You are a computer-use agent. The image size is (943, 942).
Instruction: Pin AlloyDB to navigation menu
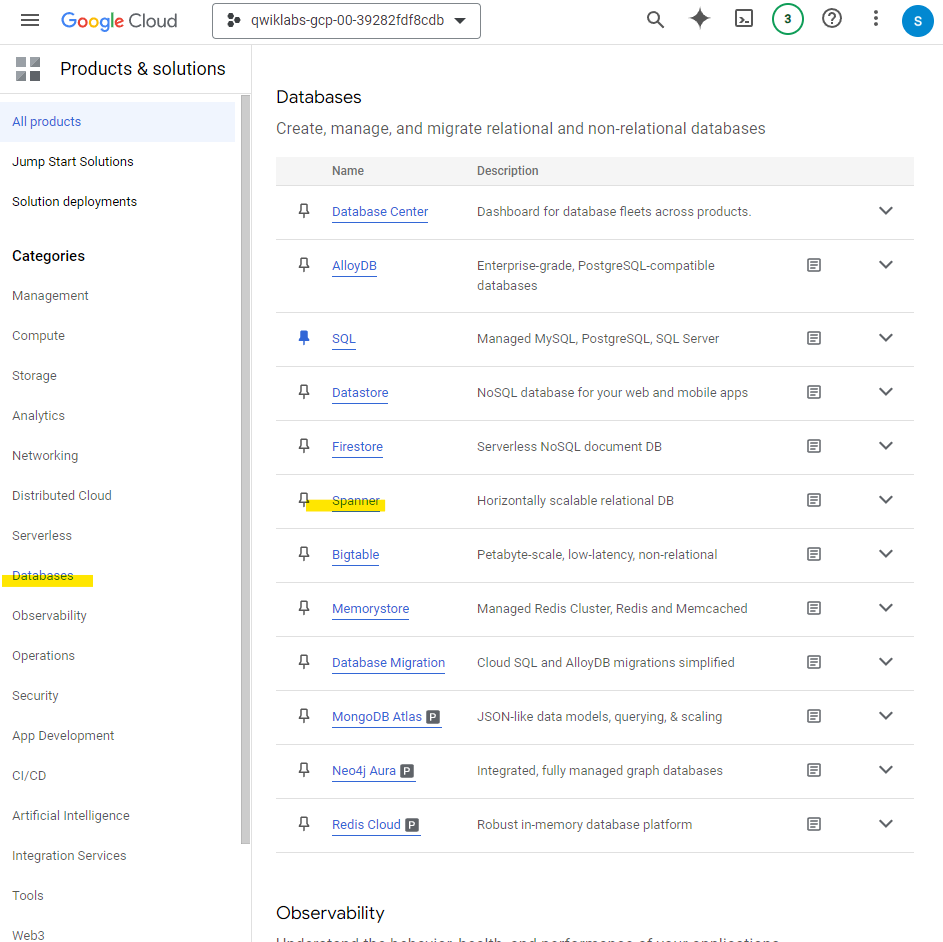pos(304,265)
